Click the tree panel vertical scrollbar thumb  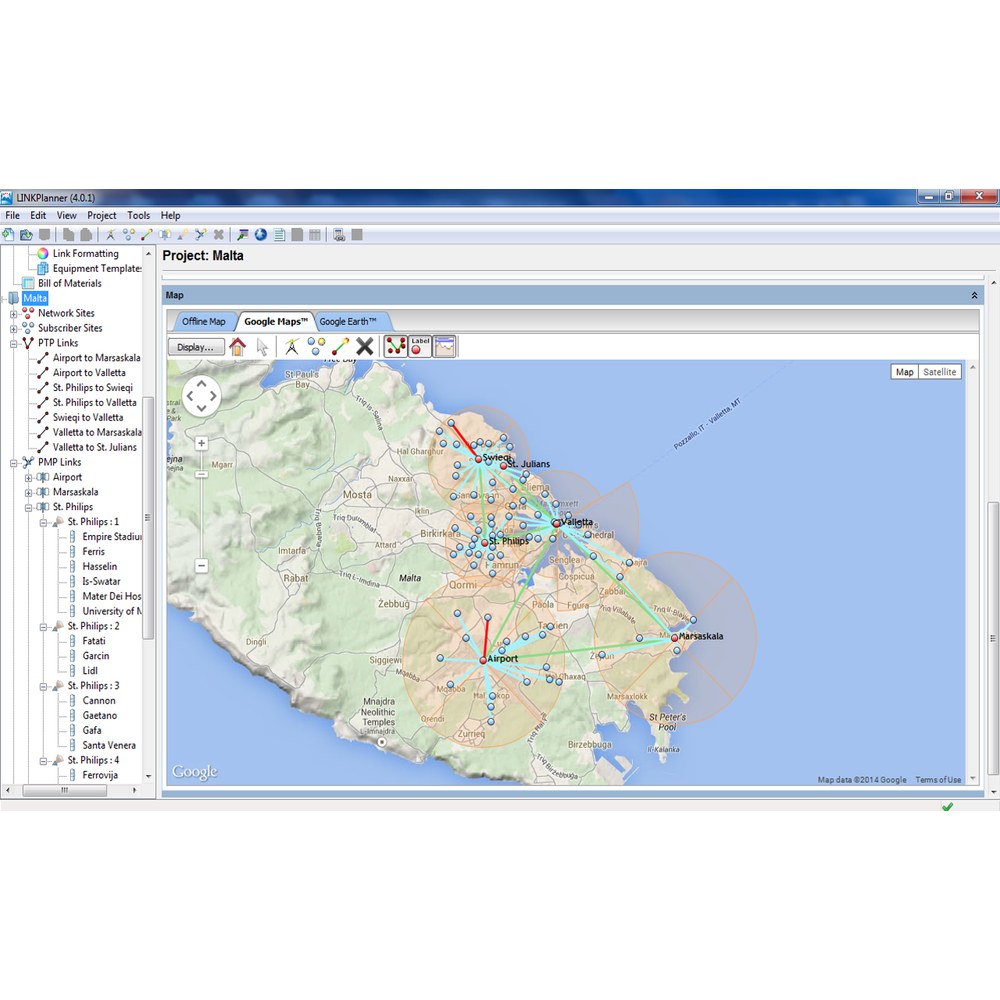click(148, 518)
